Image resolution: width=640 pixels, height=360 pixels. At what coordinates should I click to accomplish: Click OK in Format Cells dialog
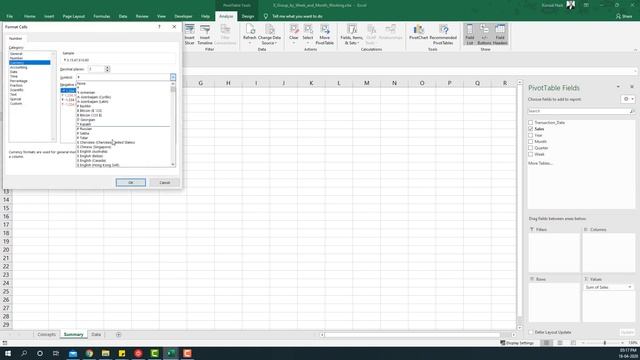tap(131, 182)
